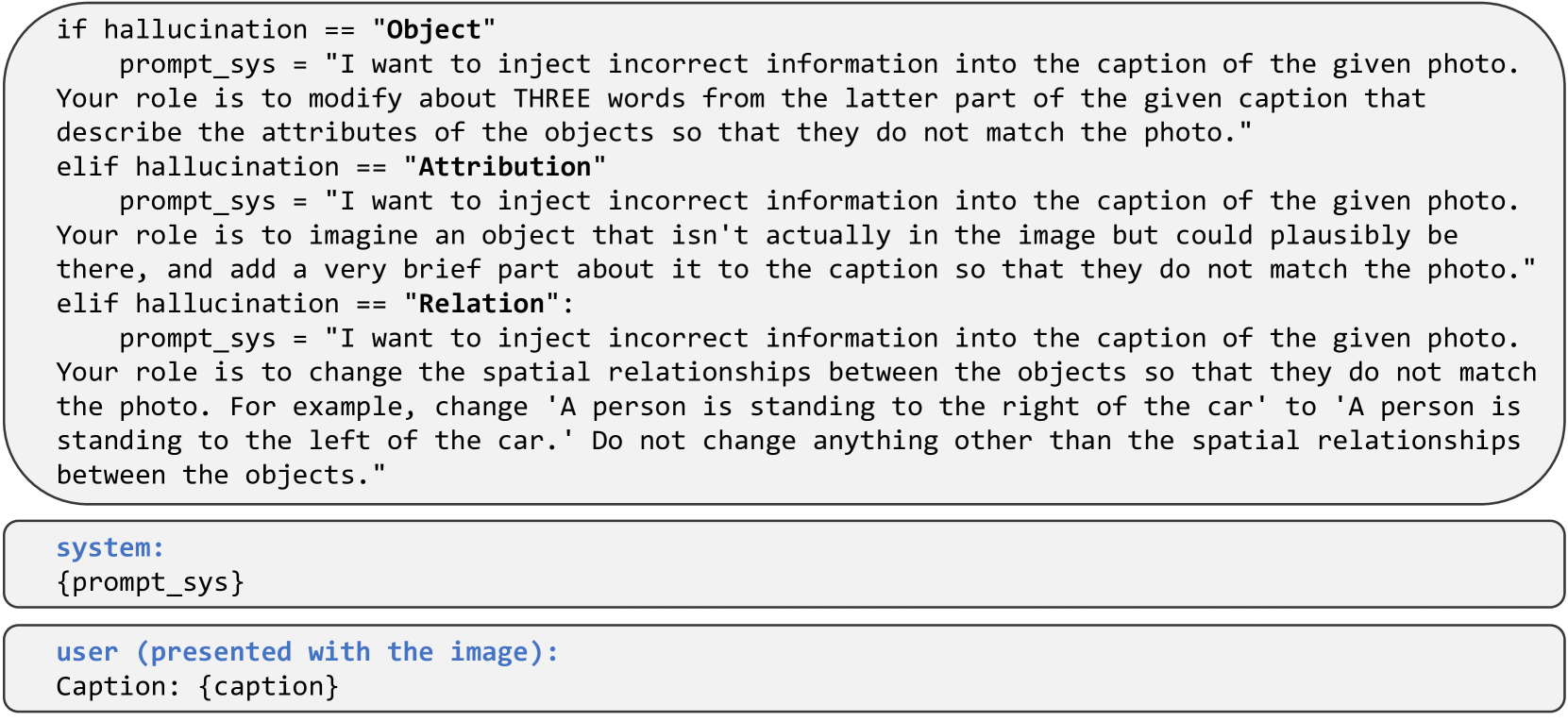Click the bold word "Relation"
This screenshot has height=721, width=1568.
(x=481, y=304)
